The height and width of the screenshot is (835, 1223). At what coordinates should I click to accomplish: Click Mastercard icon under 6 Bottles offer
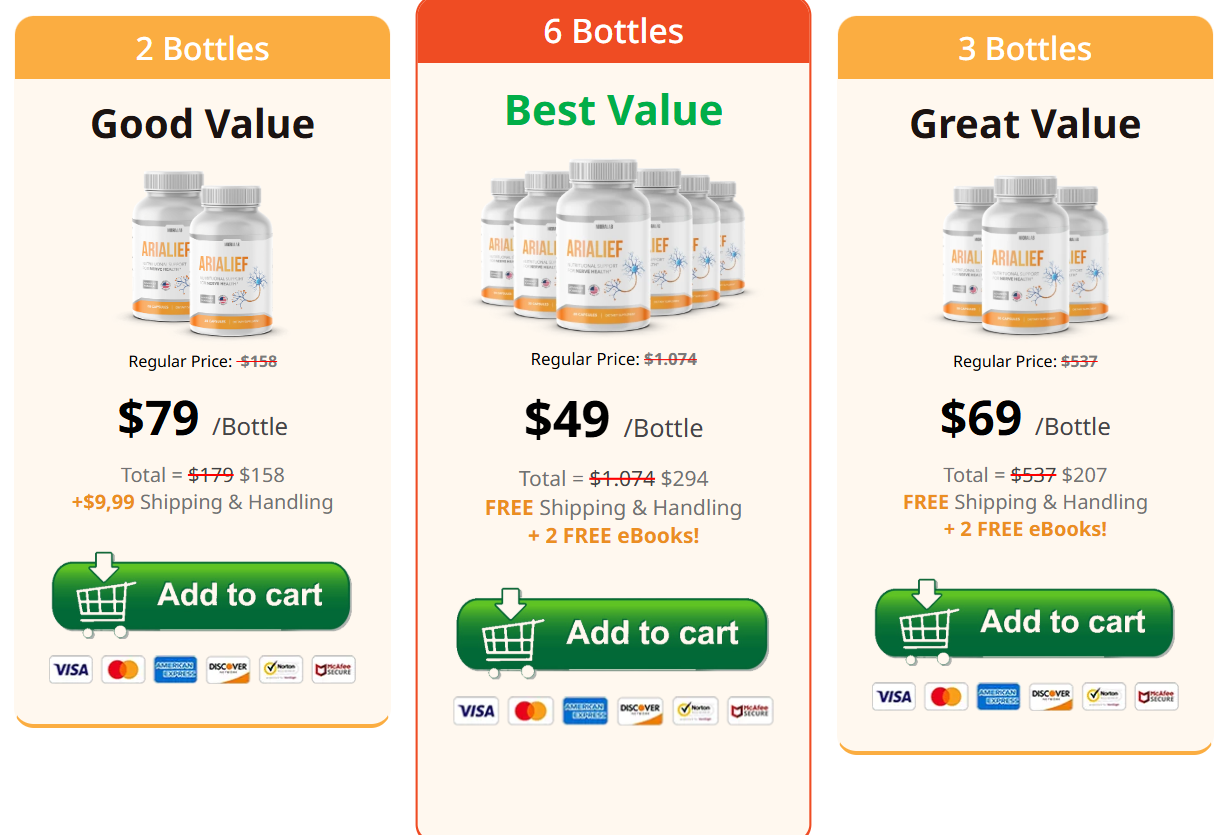point(531,711)
